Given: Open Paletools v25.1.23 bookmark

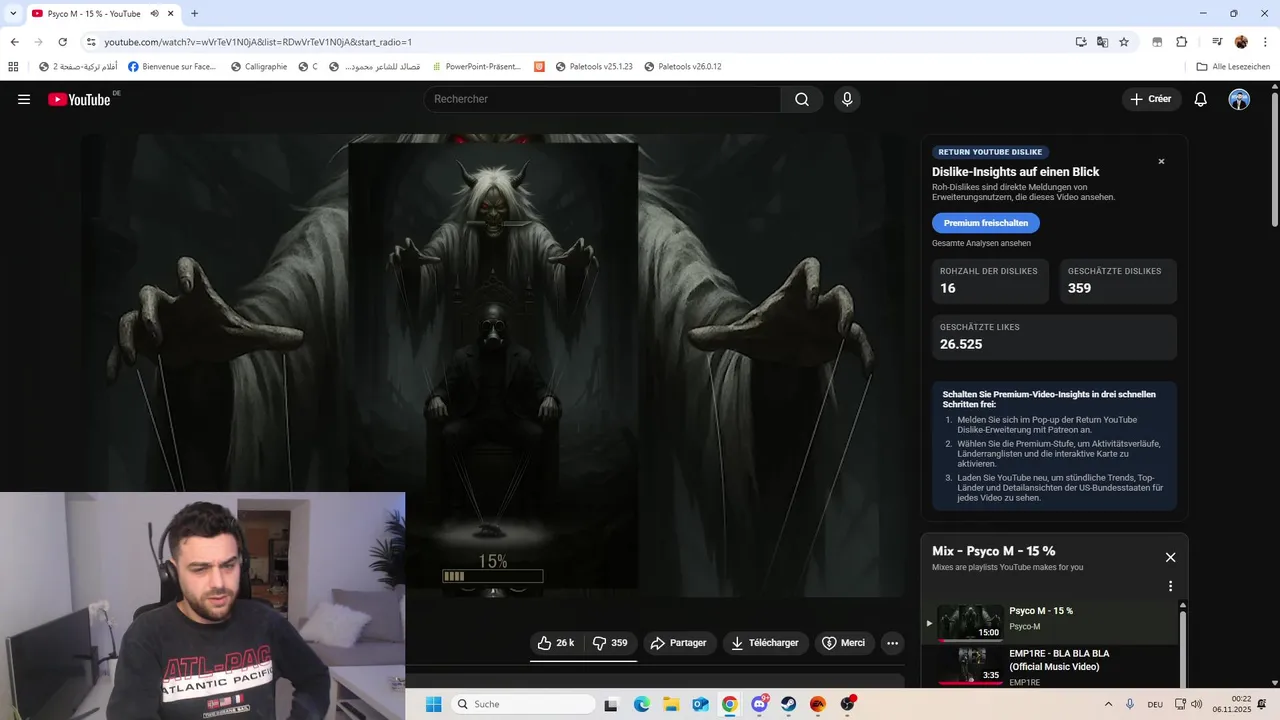Looking at the screenshot, I should coord(594,67).
